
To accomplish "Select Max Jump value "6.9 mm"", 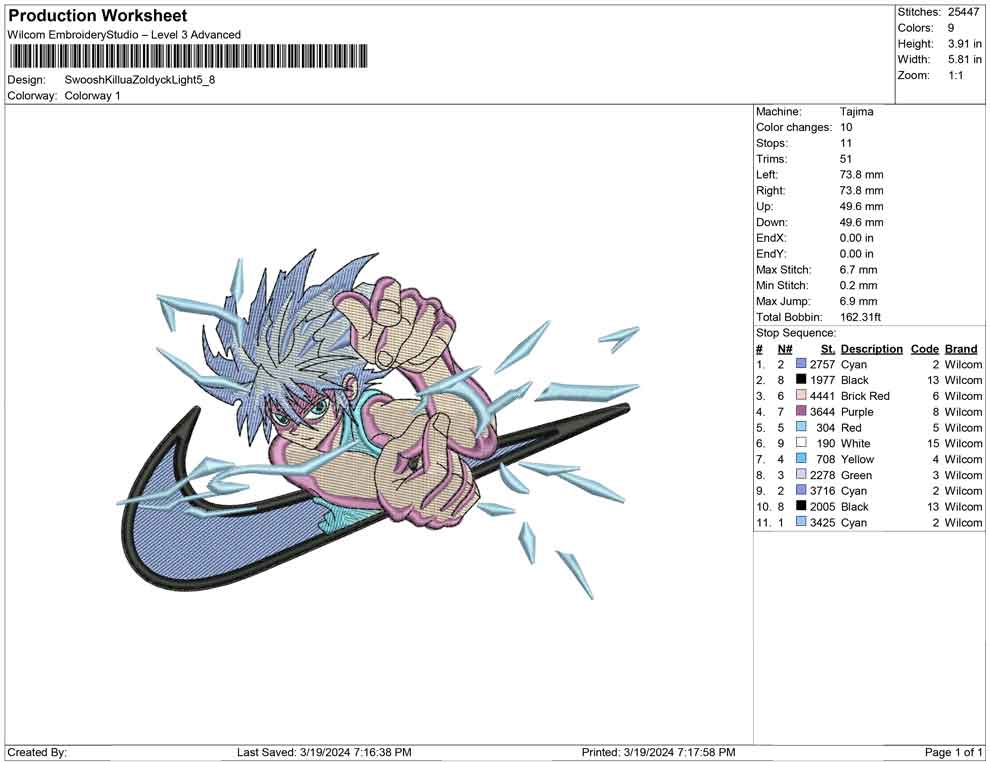I will pyautogui.click(x=858, y=301).
